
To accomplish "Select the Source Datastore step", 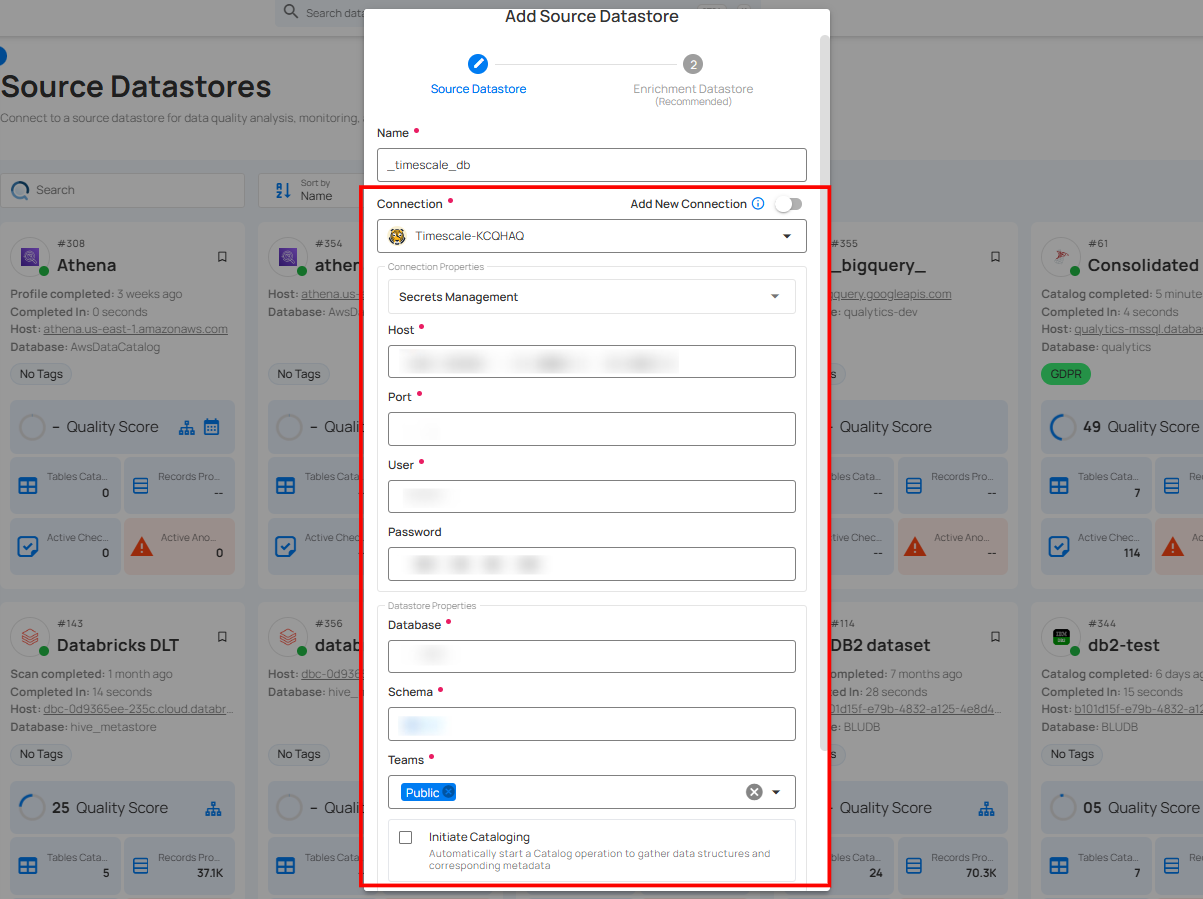I will pos(478,64).
